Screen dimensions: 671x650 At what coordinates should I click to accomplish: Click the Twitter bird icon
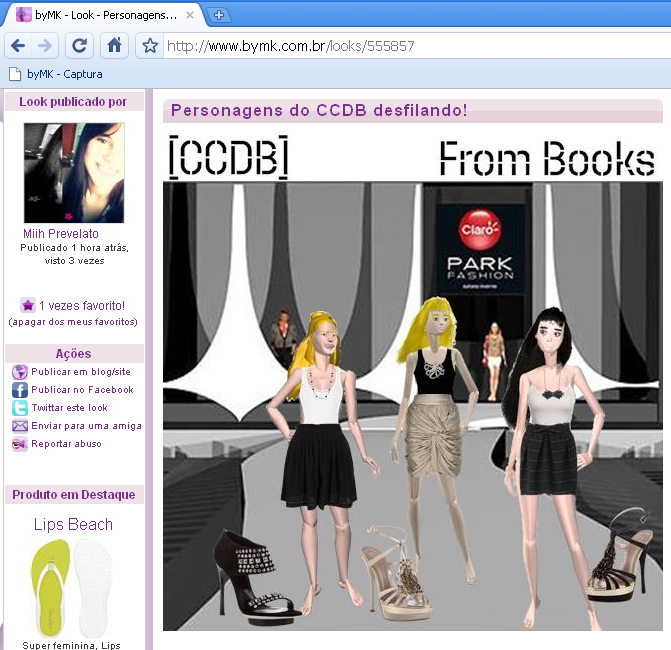pos(19,408)
